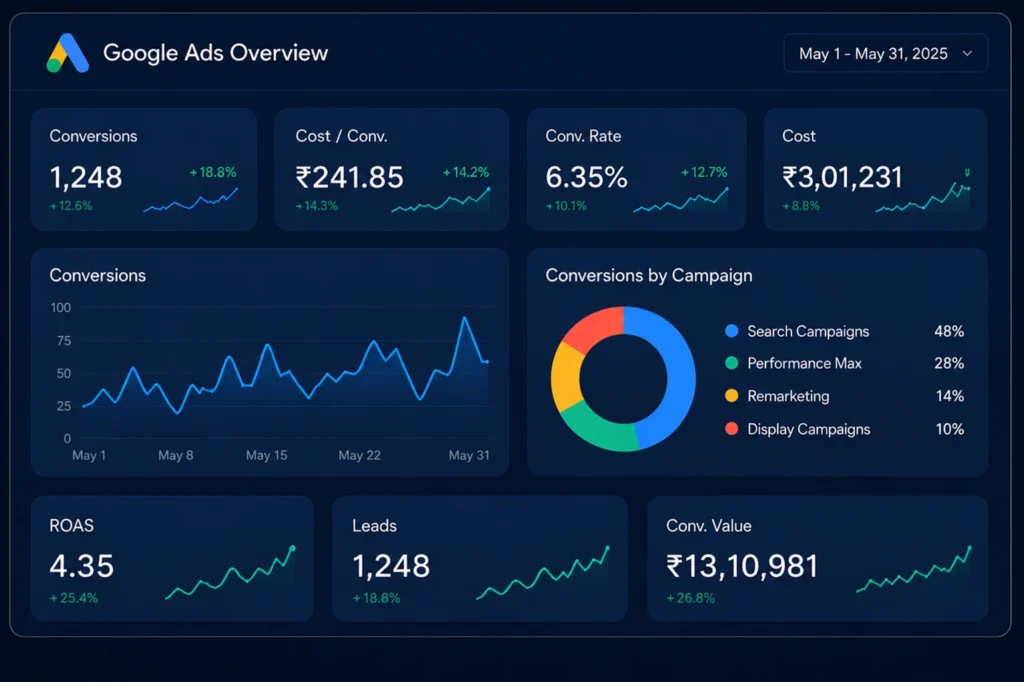Select the Conversions 1,248 metric value
This screenshot has height=682, width=1024.
[x=86, y=177]
